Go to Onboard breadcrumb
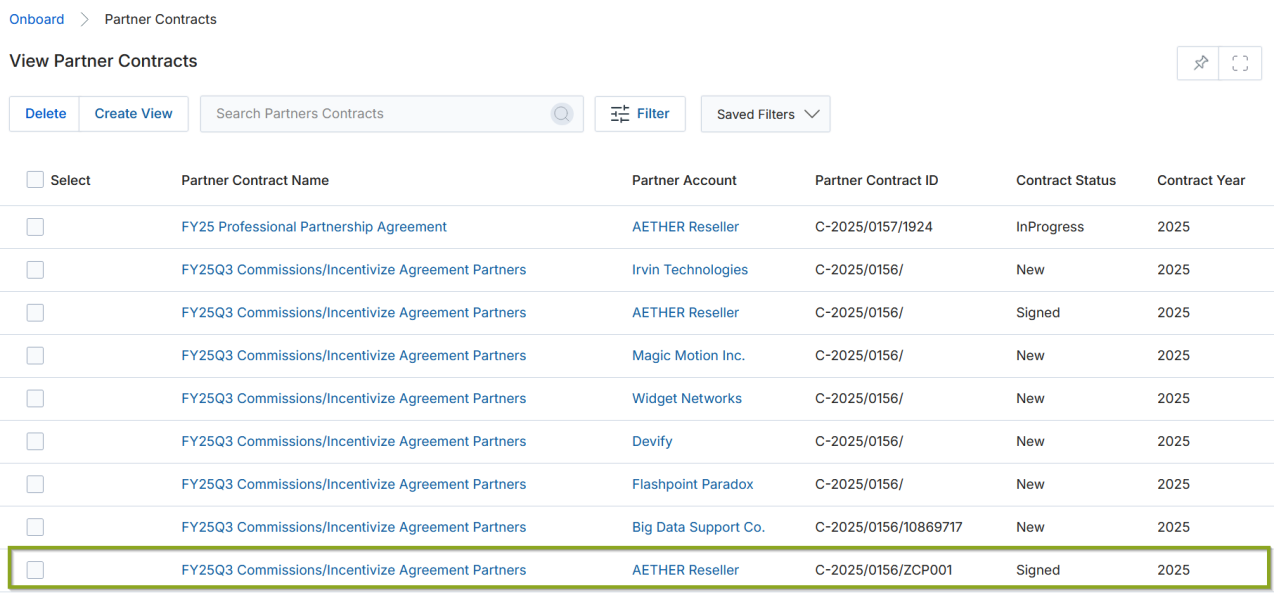 click(37, 19)
